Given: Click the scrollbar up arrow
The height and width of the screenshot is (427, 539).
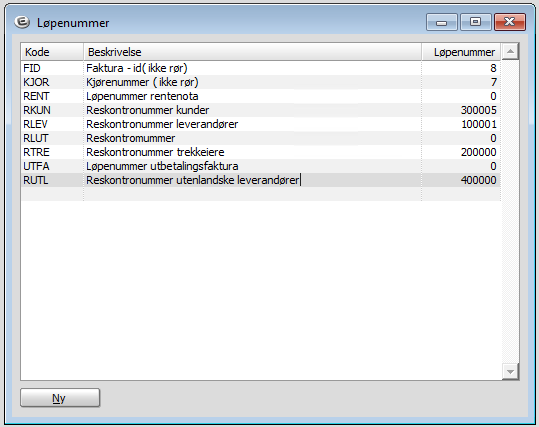Looking at the screenshot, I should [x=510, y=52].
